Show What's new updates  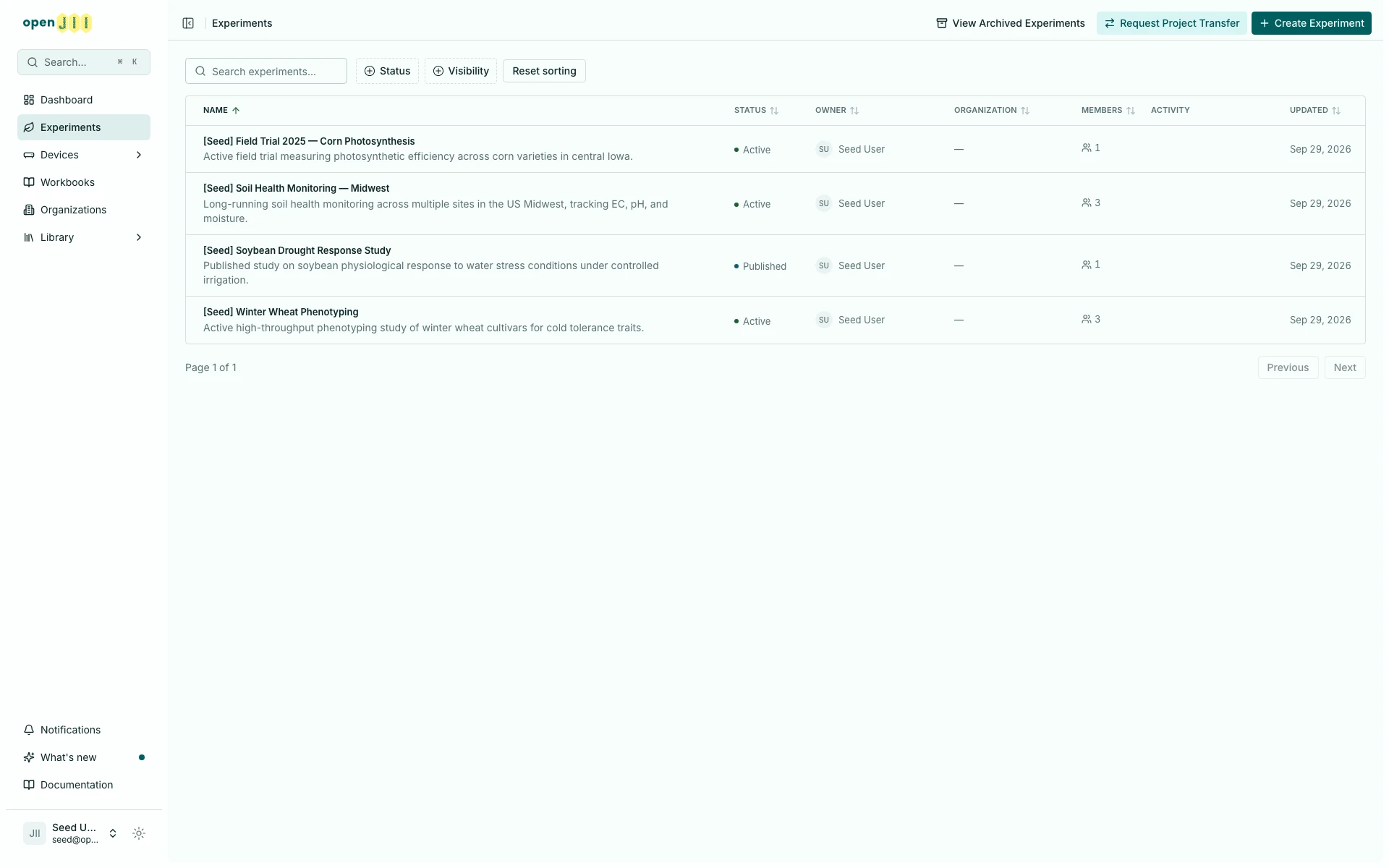coord(84,757)
